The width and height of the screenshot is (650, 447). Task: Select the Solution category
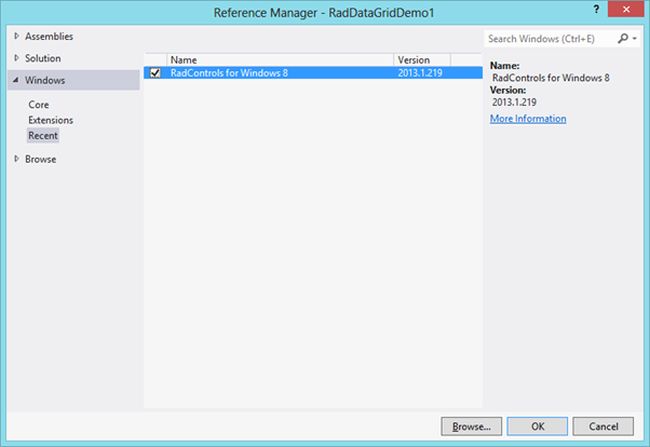(43, 58)
